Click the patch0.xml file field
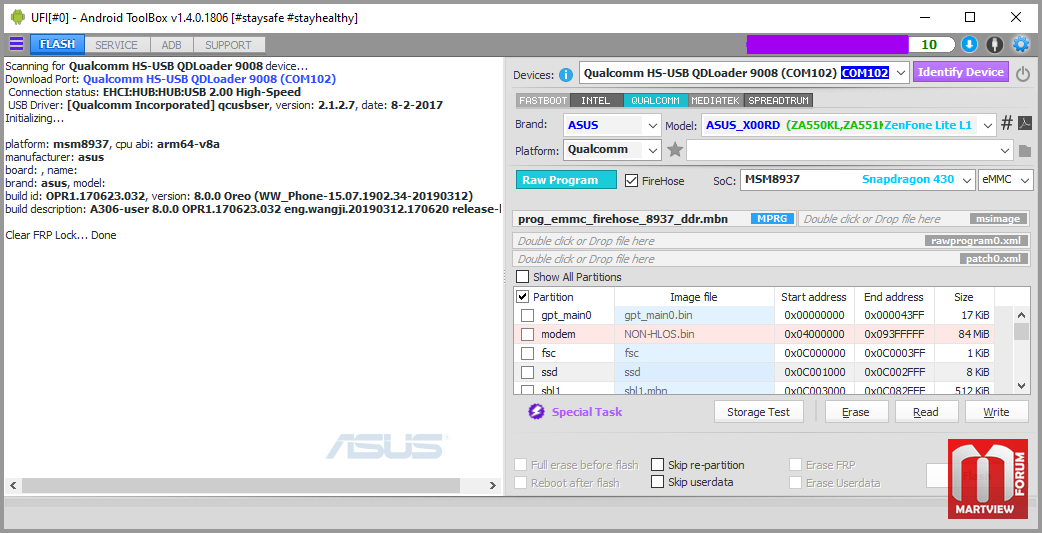Screen dimensions: 1042x533 point(772,259)
